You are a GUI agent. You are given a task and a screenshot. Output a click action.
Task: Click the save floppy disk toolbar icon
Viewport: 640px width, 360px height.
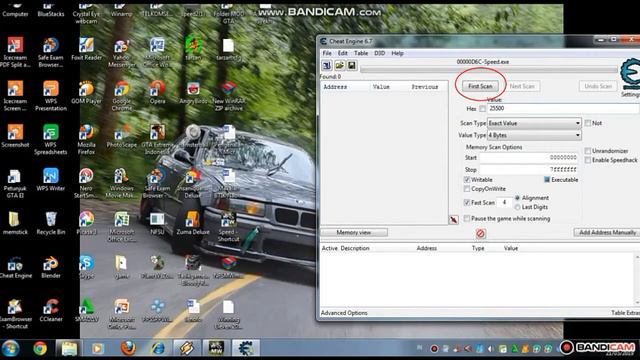click(x=352, y=65)
